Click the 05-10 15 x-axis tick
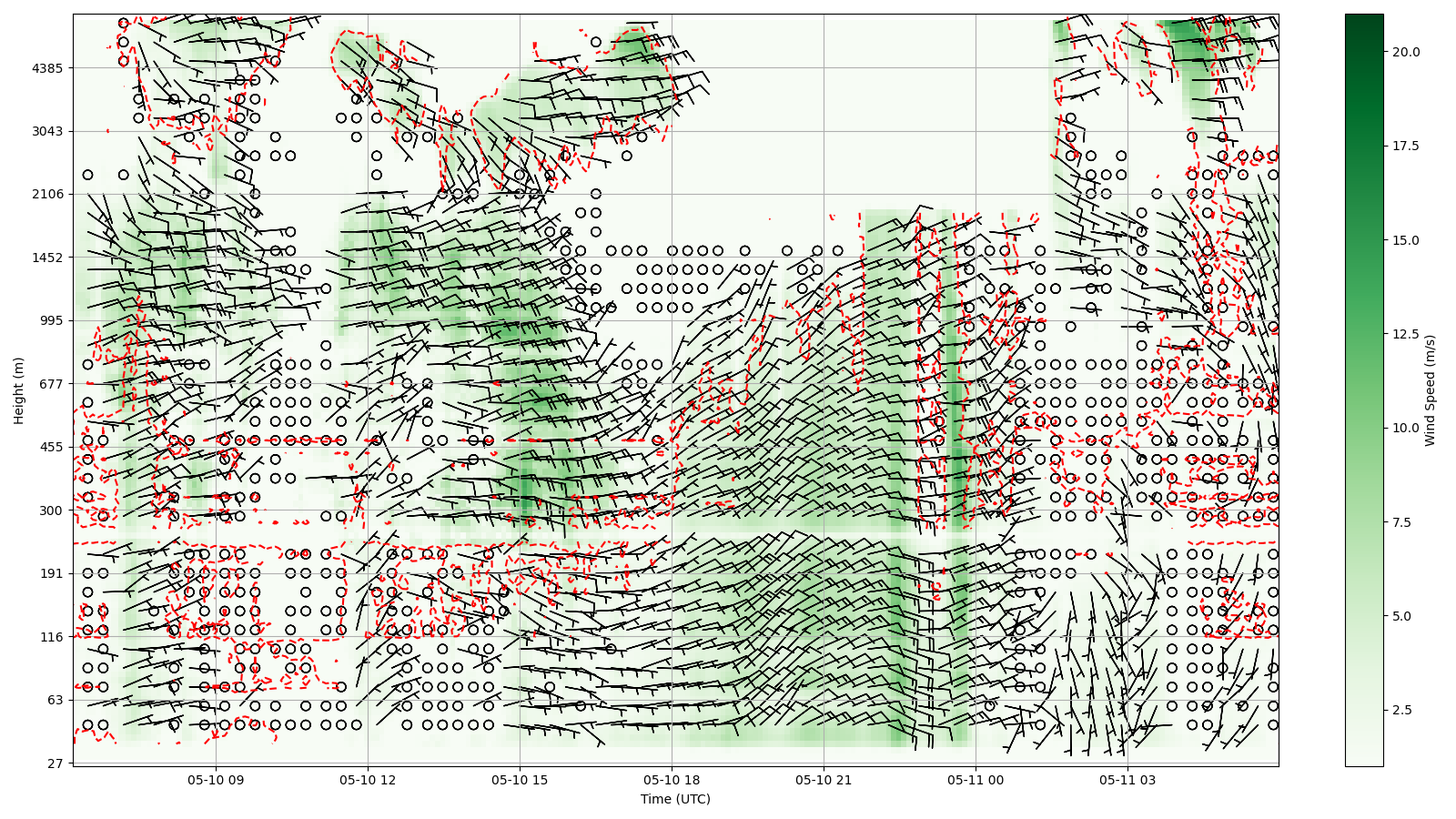 pyautogui.click(x=520, y=780)
